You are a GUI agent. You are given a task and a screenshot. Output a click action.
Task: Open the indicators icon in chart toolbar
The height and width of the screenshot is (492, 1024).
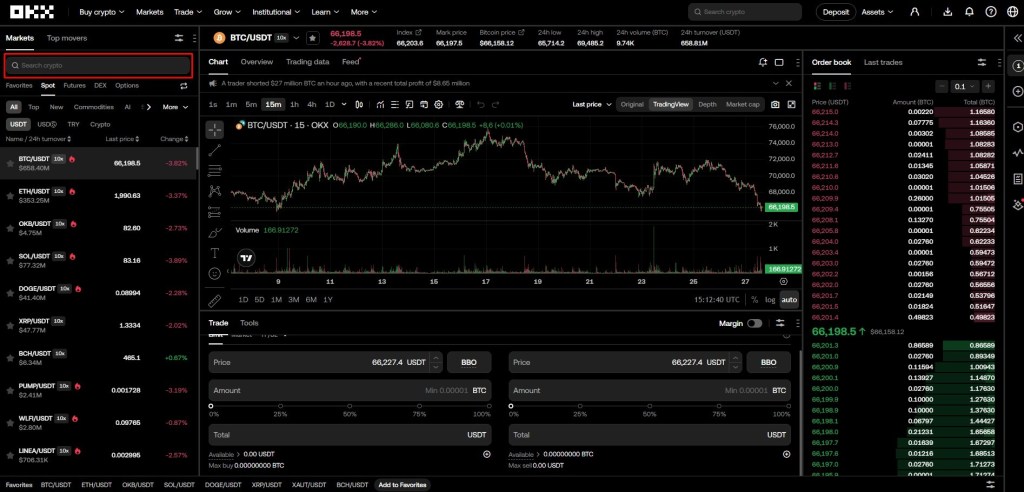(x=380, y=105)
